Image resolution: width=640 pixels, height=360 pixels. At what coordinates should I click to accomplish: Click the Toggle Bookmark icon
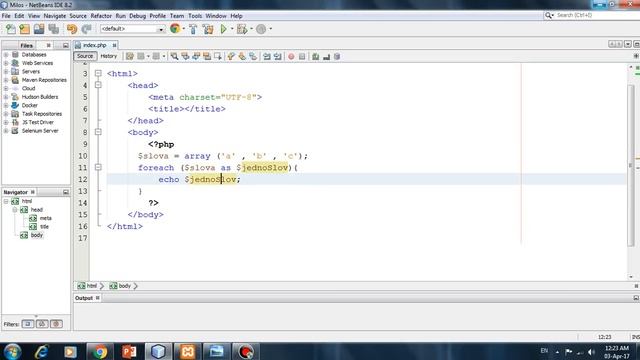[253, 57]
